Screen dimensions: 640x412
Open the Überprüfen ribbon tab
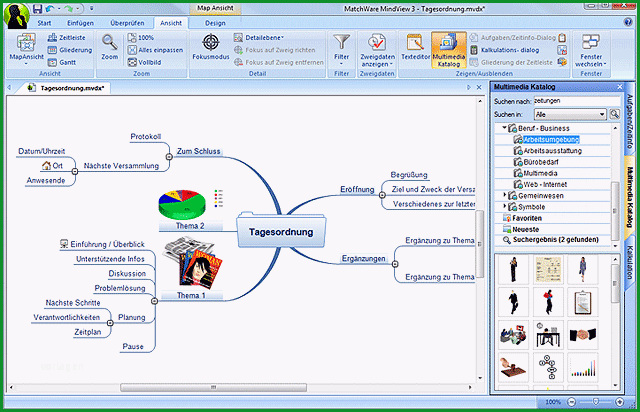pos(127,23)
